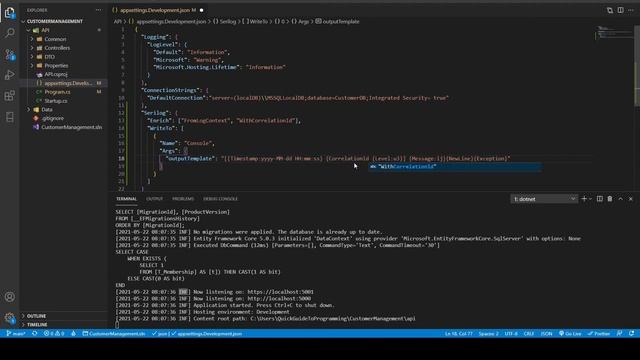Split the editor to the right
640x360 pixels.
pos(620,10)
